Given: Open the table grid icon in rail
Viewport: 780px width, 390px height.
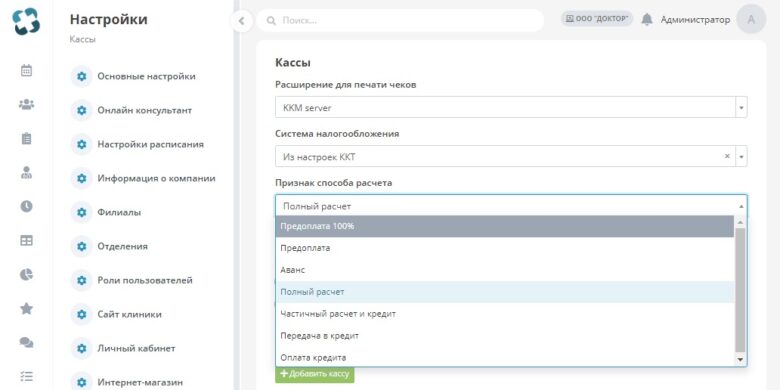Looking at the screenshot, I should tap(26, 241).
